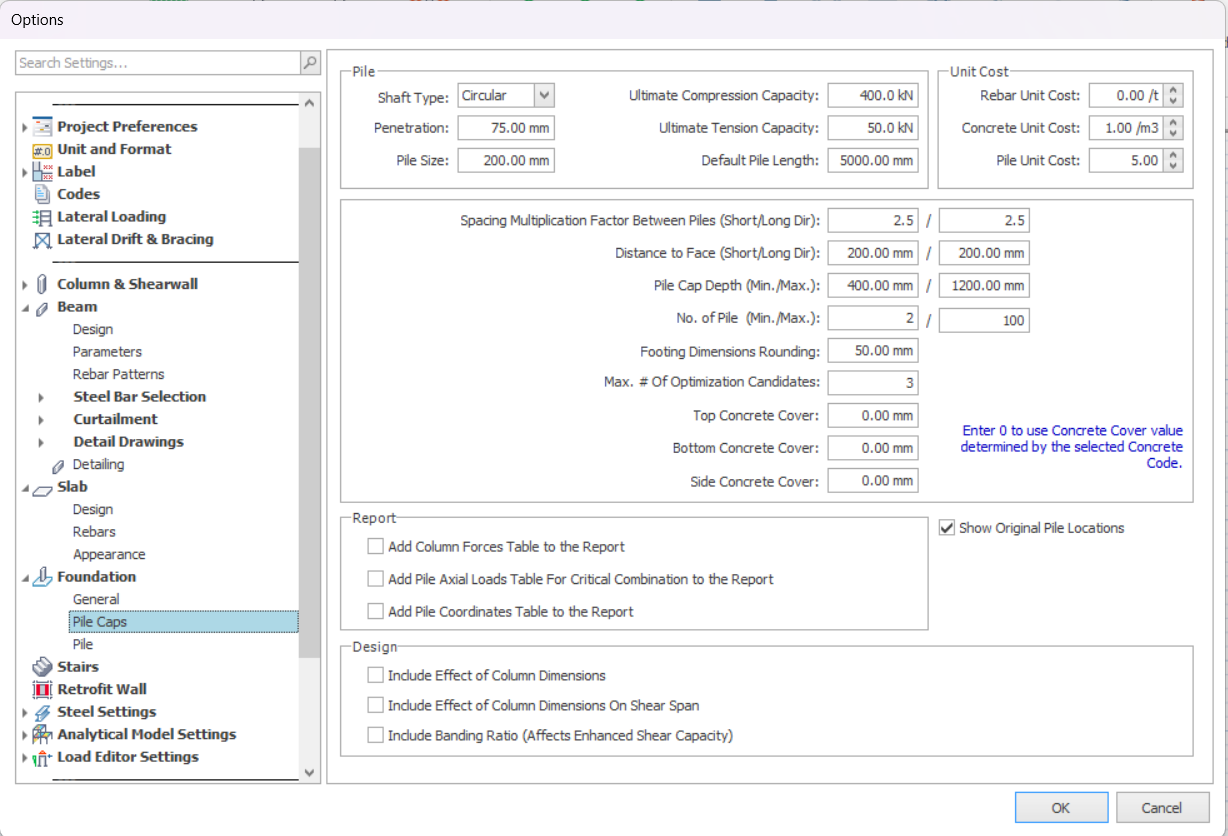Enable Include Banding Ratio checkbox
The width and height of the screenshot is (1228, 836).
(x=376, y=736)
